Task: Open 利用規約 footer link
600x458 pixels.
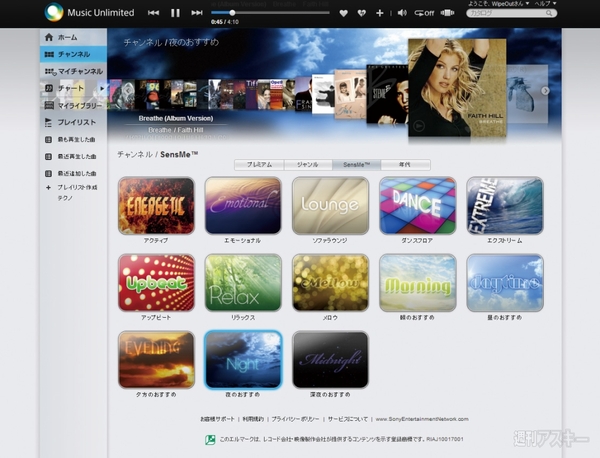Action: coord(253,419)
